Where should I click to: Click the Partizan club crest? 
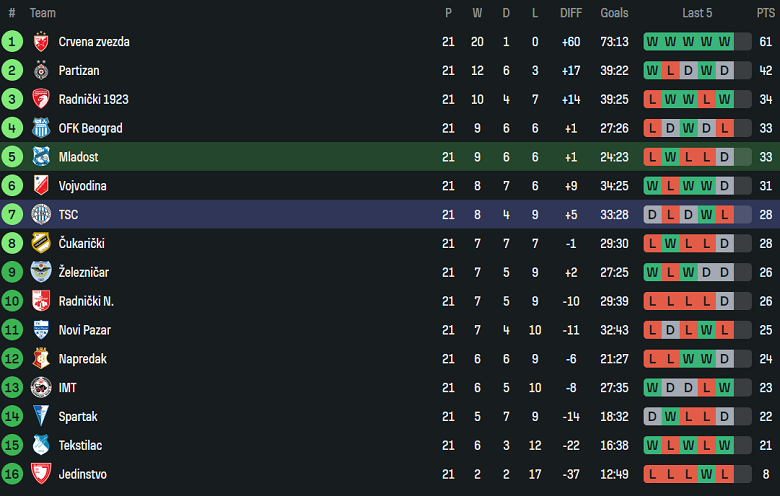click(x=41, y=71)
